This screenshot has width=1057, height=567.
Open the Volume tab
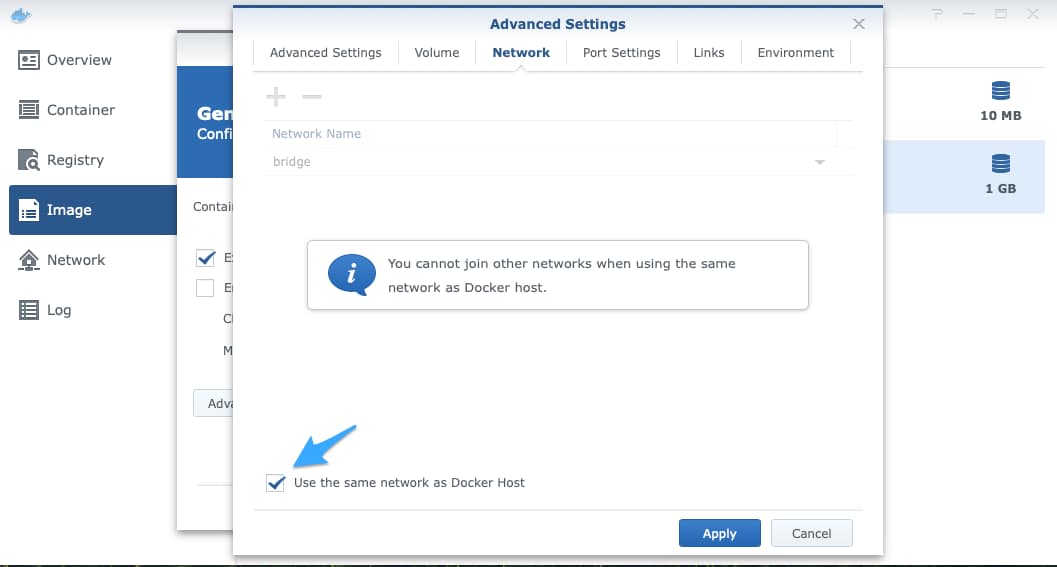click(x=437, y=53)
